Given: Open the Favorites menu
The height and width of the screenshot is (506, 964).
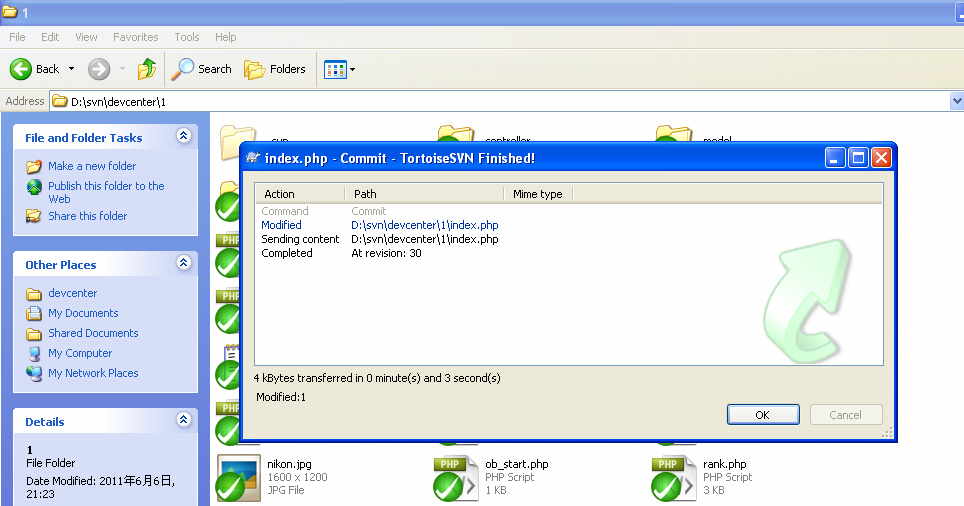Looking at the screenshot, I should click(x=135, y=37).
